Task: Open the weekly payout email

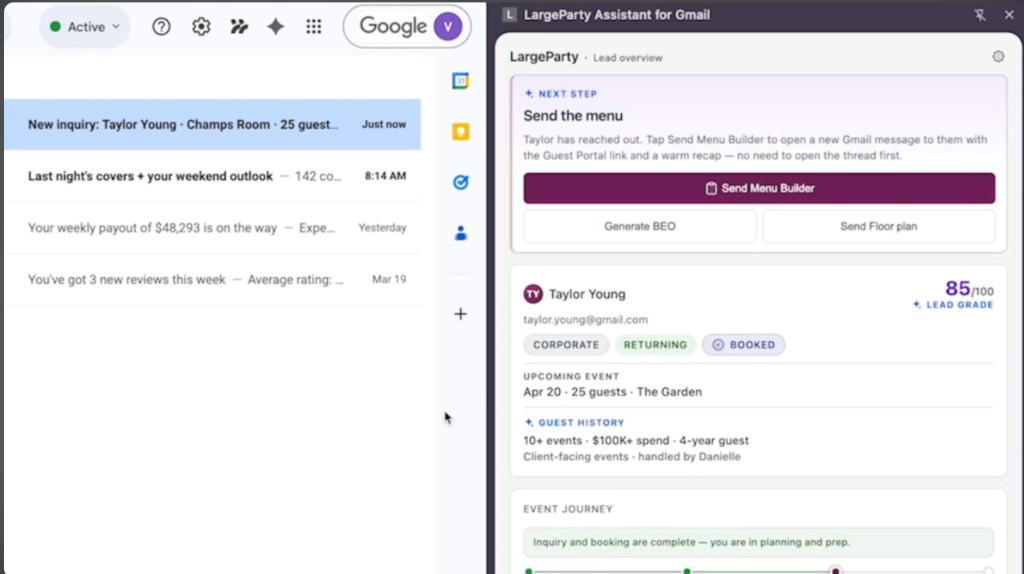Action: 213,228
